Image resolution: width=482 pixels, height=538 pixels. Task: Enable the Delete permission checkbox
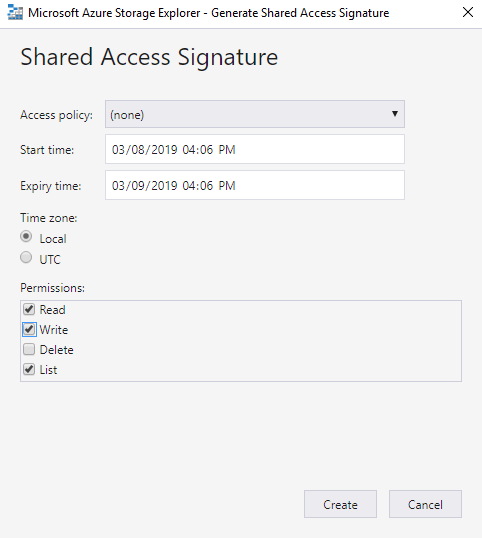click(x=29, y=349)
